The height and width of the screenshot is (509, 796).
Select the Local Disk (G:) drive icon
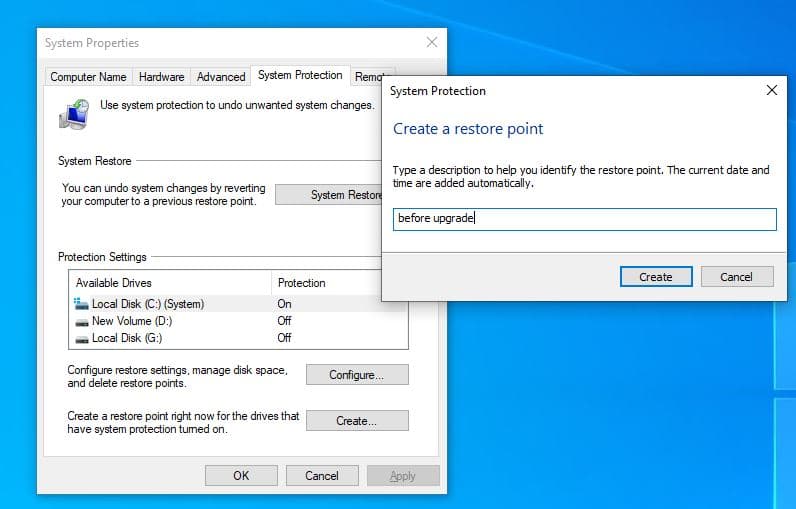[x=81, y=338]
